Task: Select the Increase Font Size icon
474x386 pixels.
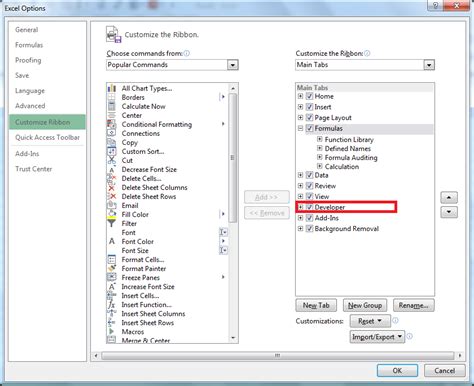Action: point(112,286)
